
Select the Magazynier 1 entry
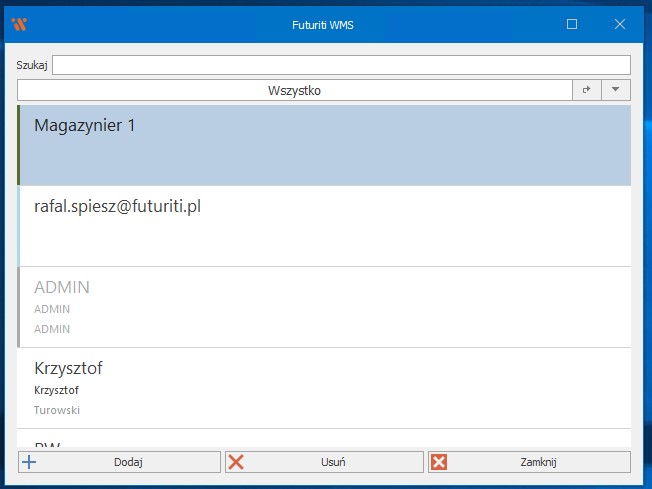[324, 145]
